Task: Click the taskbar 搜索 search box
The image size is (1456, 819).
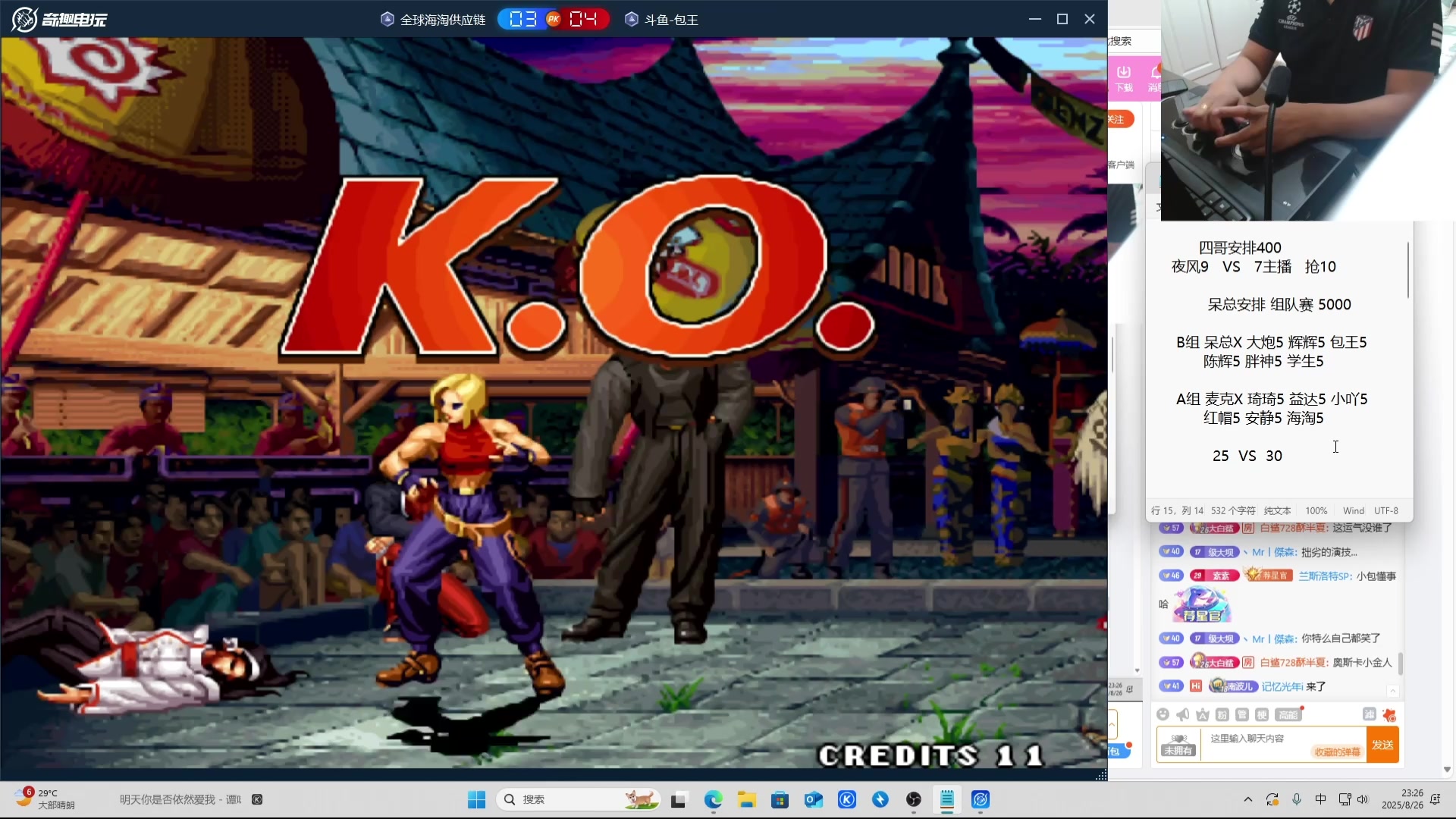Action: pyautogui.click(x=578, y=799)
